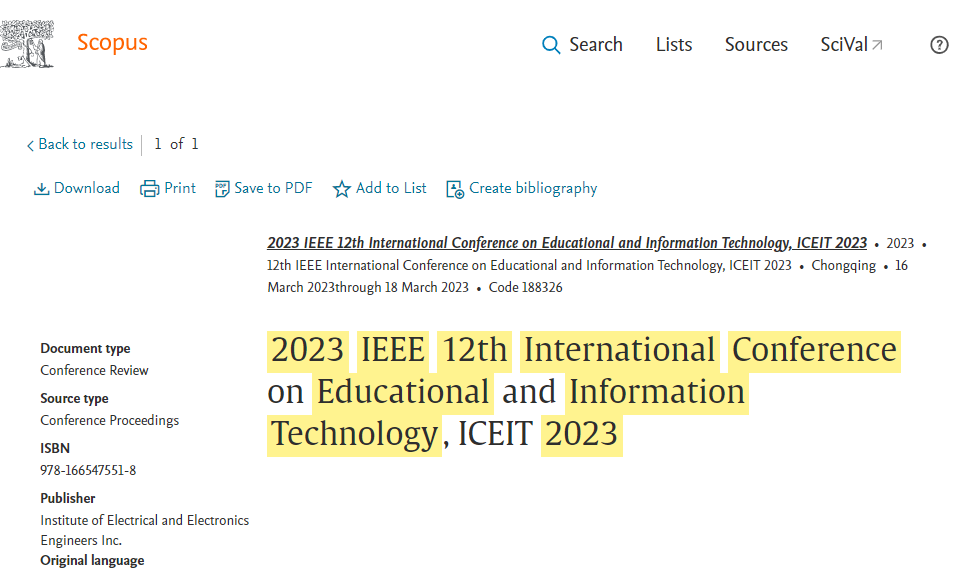955x568 pixels.
Task: Open the help question mark icon
Action: (x=939, y=45)
